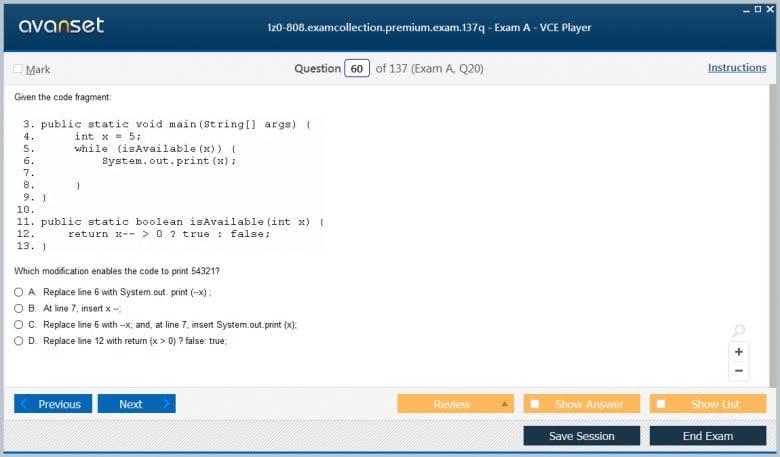Toggle the Show List checkbox
This screenshot has width=780, height=457.
[661, 404]
